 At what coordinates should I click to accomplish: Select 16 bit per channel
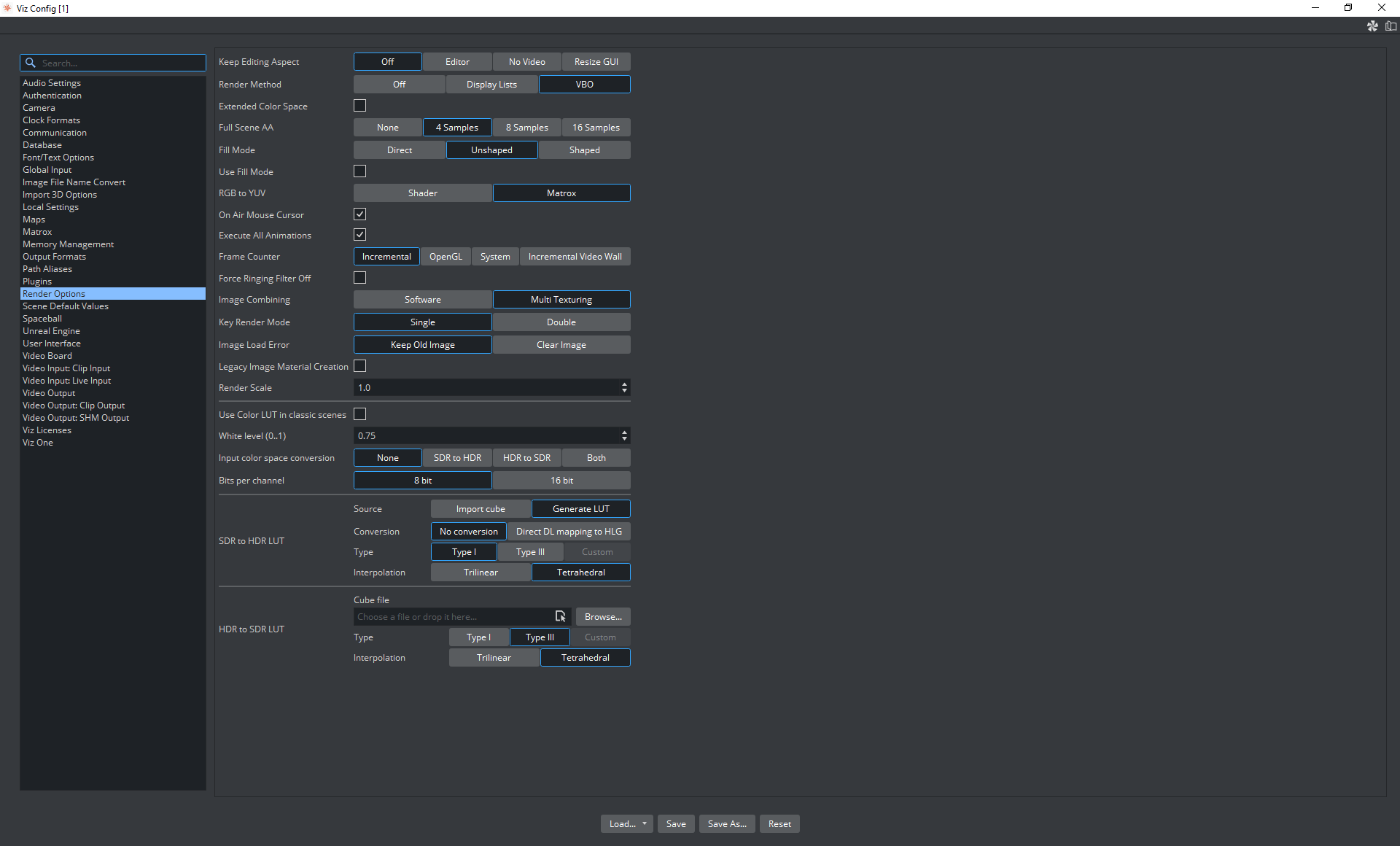tap(561, 481)
